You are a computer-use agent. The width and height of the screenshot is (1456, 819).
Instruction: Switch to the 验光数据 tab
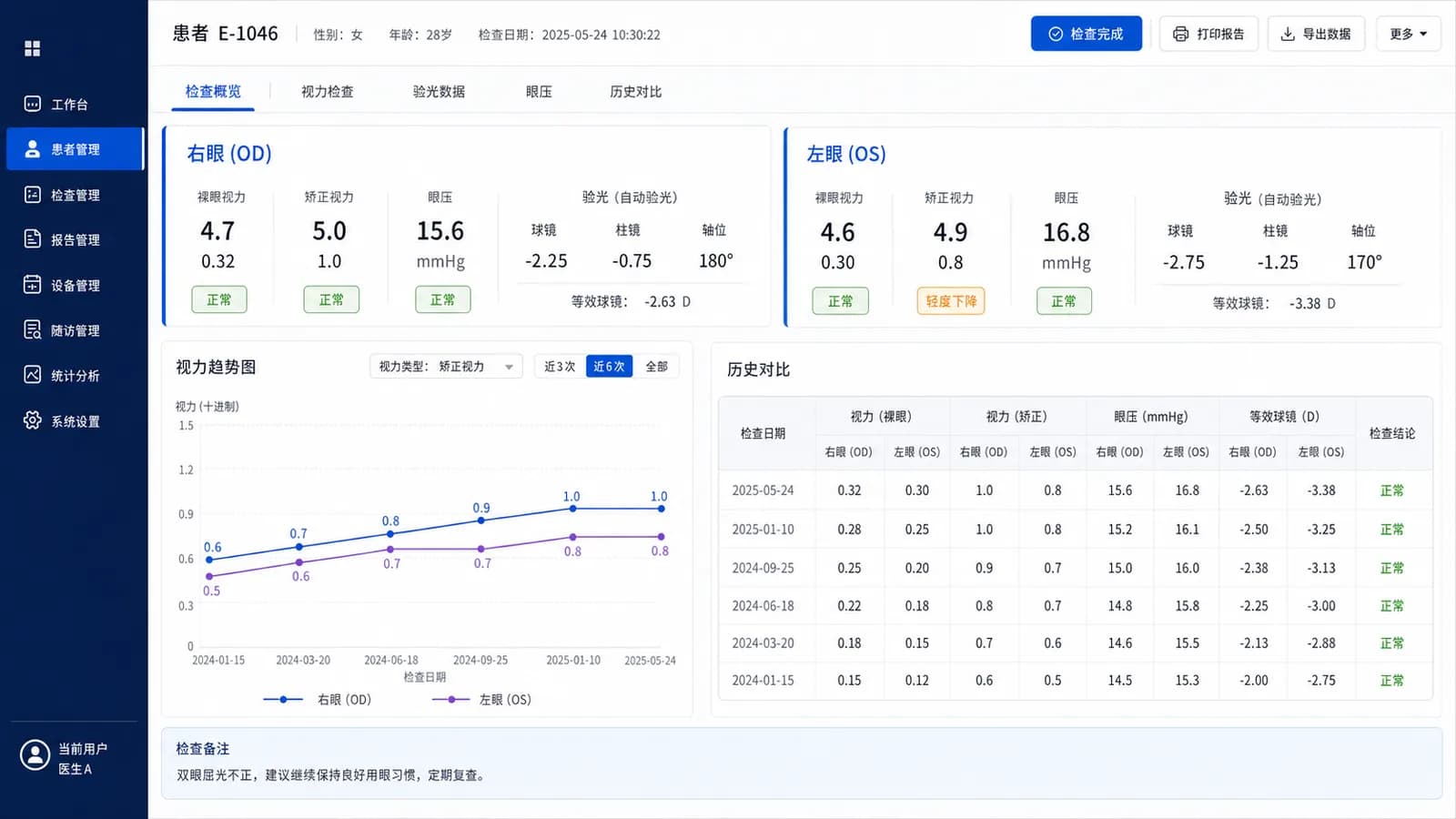pyautogui.click(x=439, y=92)
